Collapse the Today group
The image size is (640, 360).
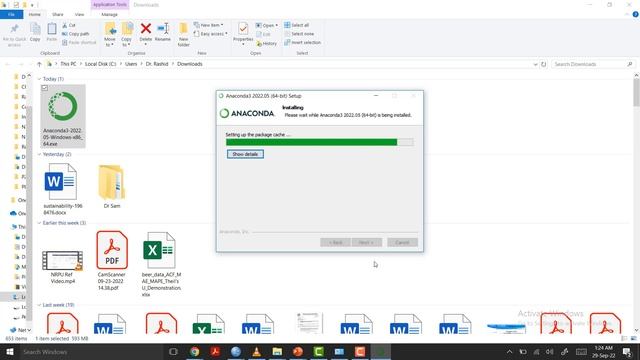(40, 79)
